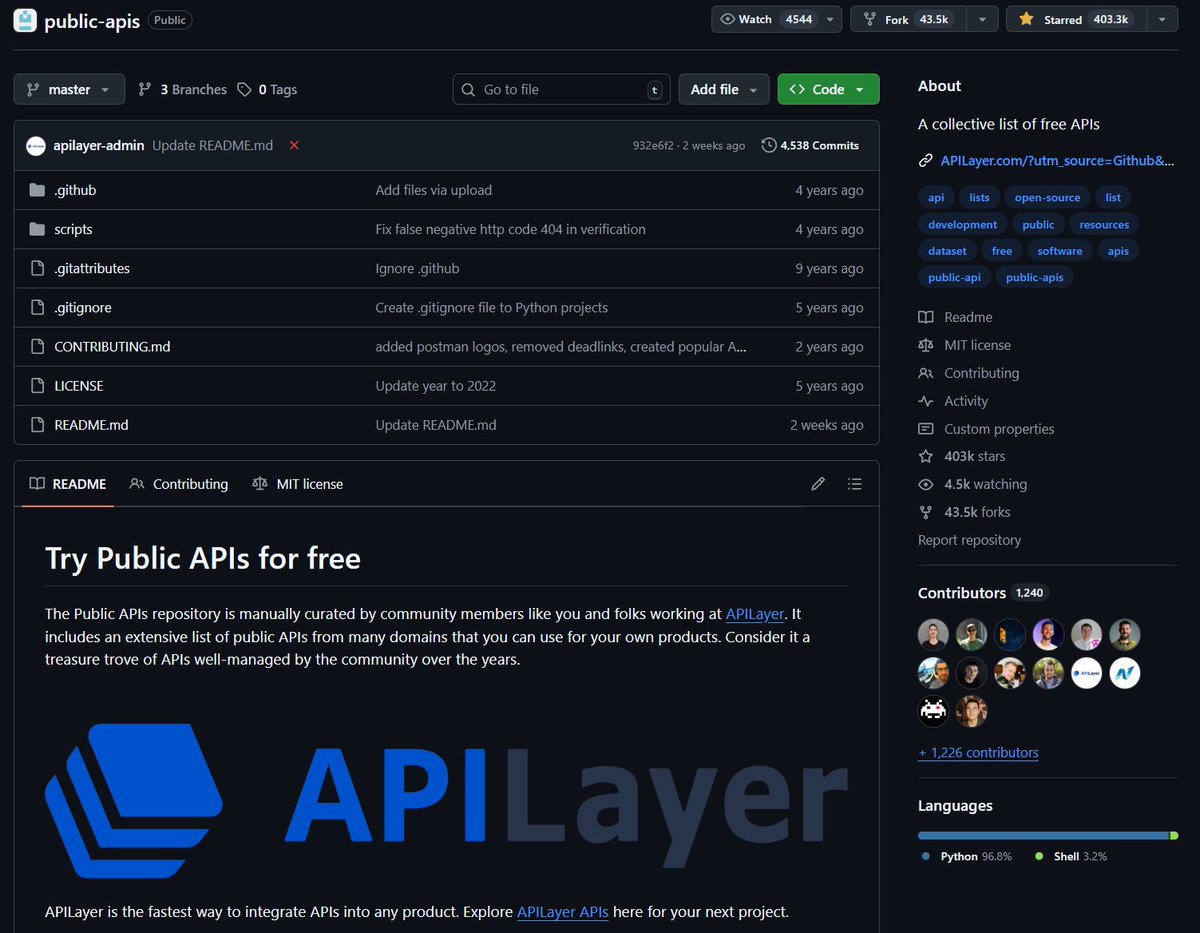Click the public-apis topic tag
The width and height of the screenshot is (1200, 933).
[x=1034, y=278]
